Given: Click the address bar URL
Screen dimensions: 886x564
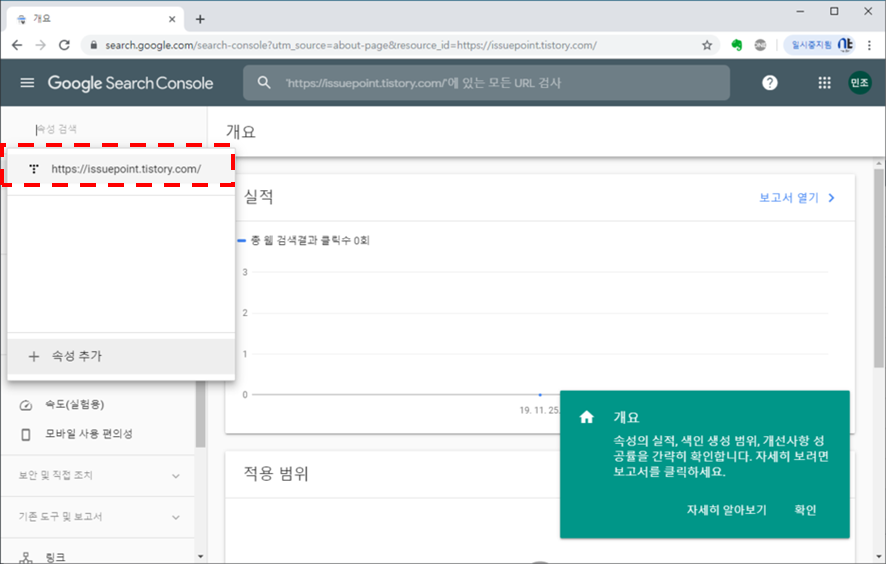Looking at the screenshot, I should click(350, 45).
